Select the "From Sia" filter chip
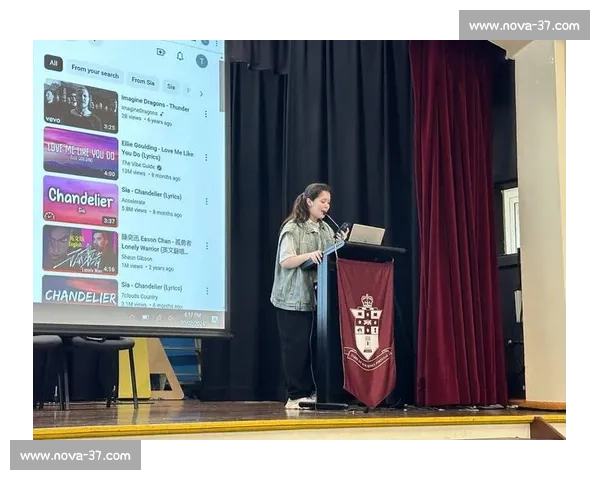The height and width of the screenshot is (480, 600). pos(143,81)
